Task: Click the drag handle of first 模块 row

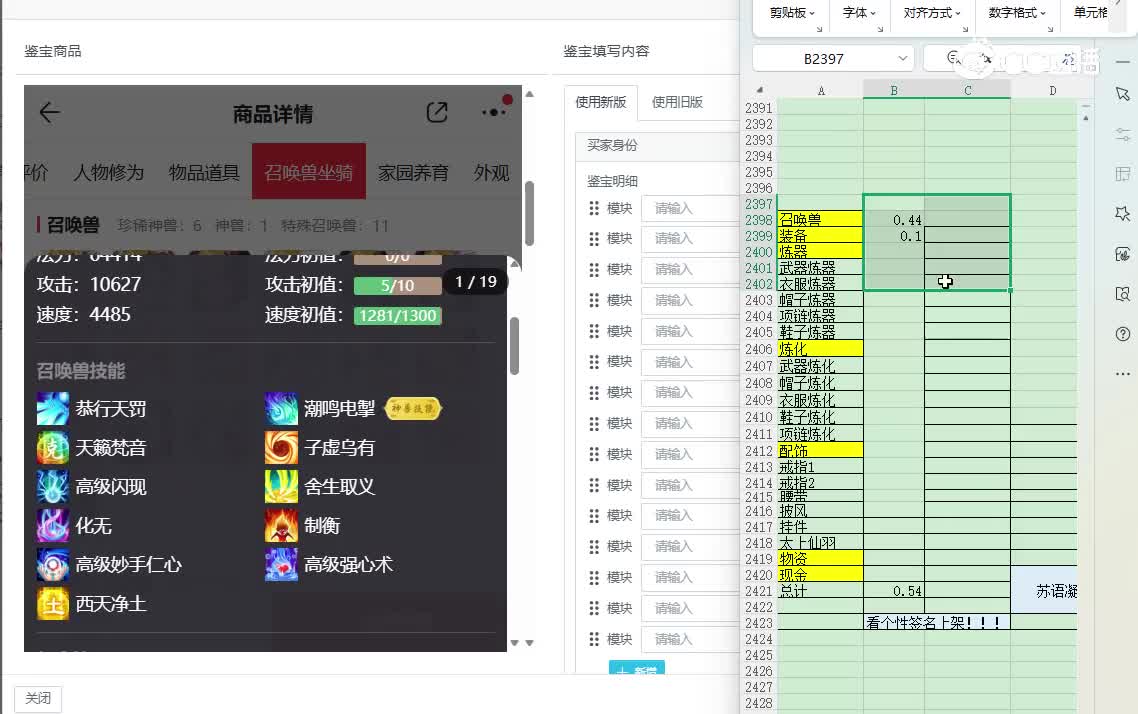Action: point(594,208)
